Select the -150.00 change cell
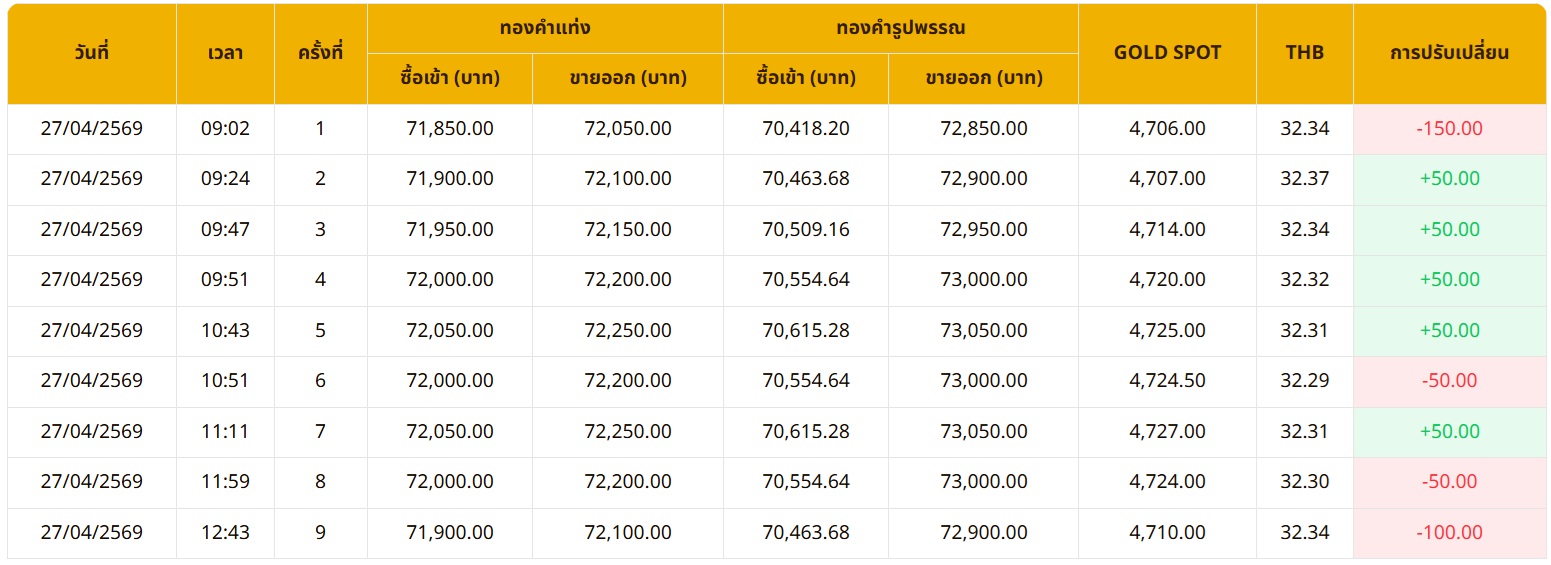The width and height of the screenshot is (1551, 565). click(1449, 129)
